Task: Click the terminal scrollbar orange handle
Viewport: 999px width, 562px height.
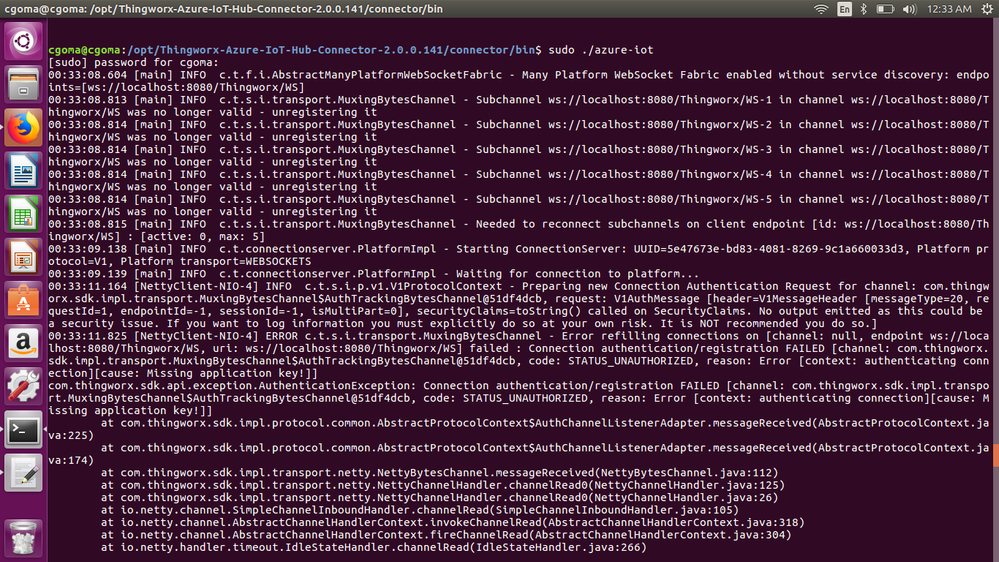Action: 996,455
